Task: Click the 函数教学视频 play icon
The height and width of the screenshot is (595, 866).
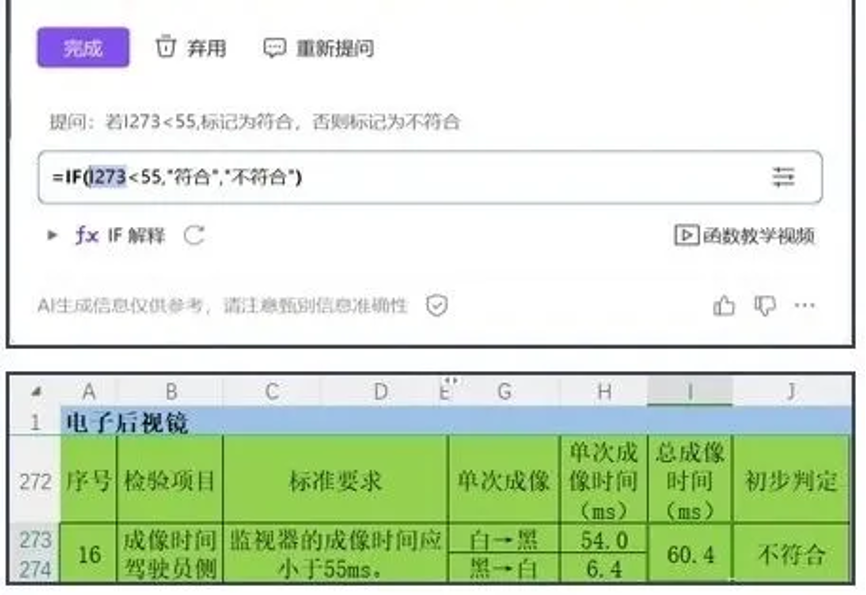Action: (687, 235)
